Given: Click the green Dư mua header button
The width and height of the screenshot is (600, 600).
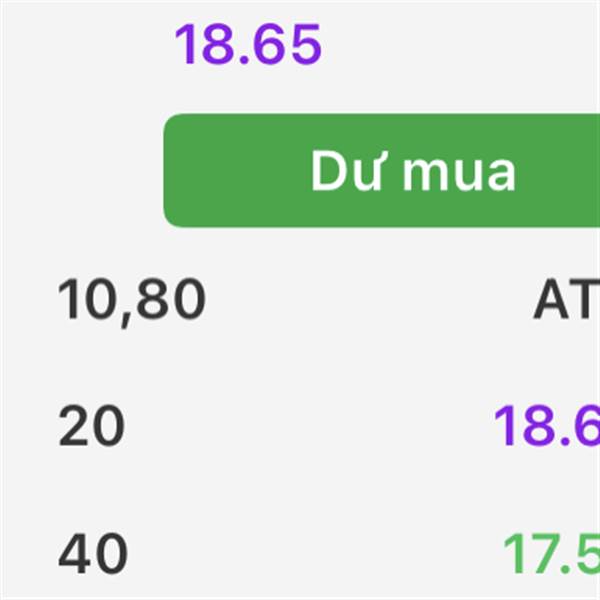Looking at the screenshot, I should coord(382,170).
